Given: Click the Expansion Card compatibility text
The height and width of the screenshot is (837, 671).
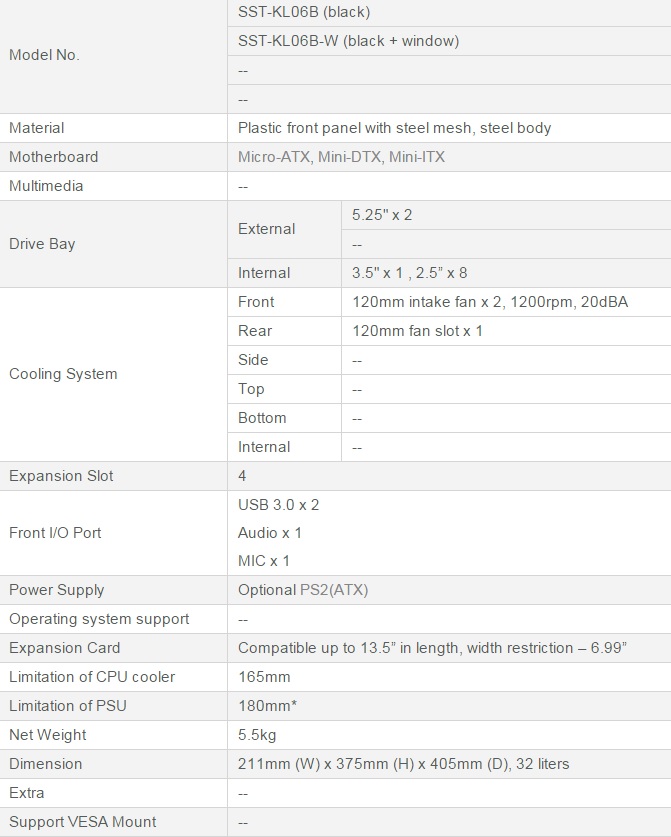Looking at the screenshot, I should (x=432, y=648).
